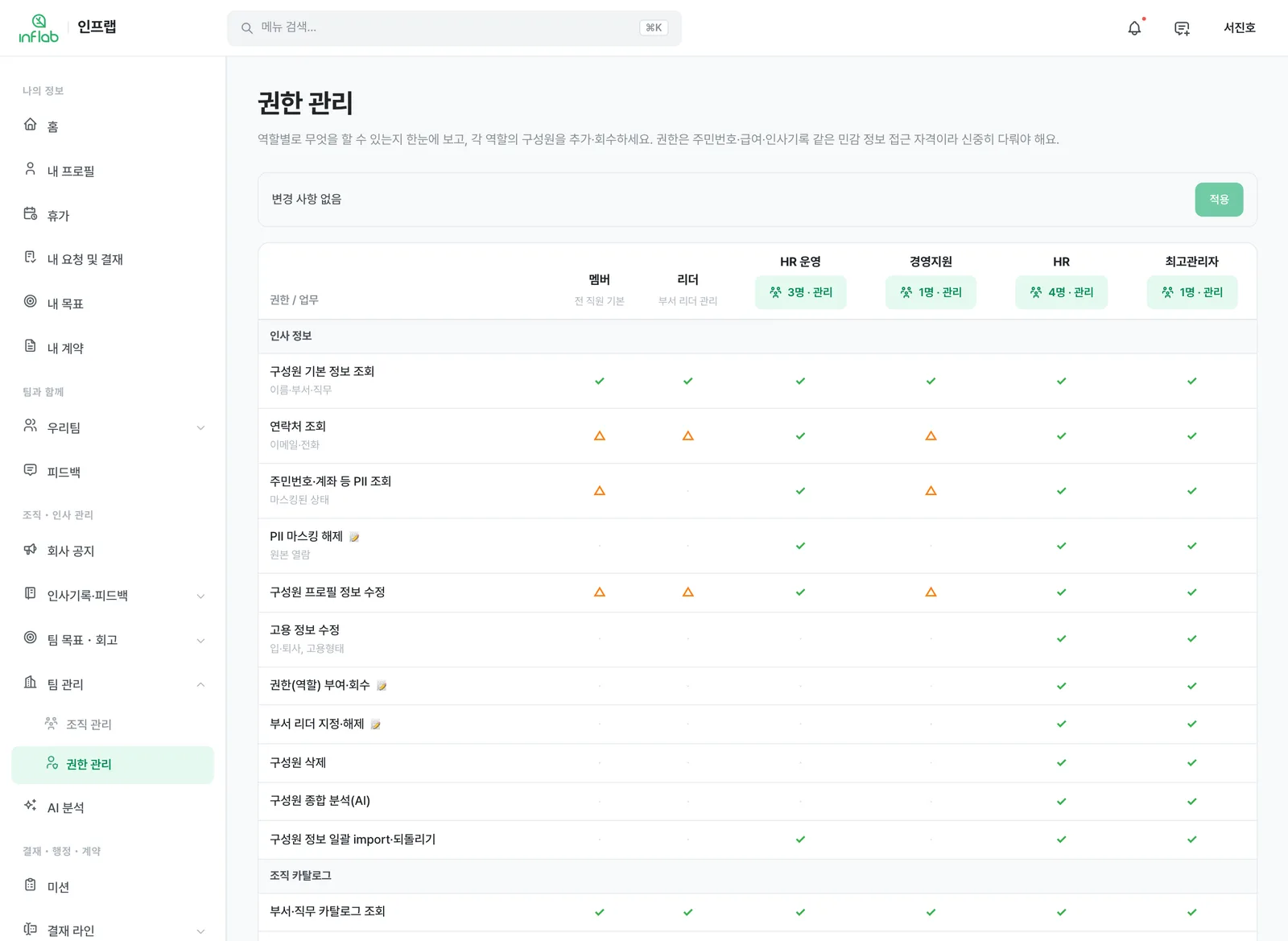The height and width of the screenshot is (941, 1288).
Task: Click the 멤버 column header
Action: 600,279
